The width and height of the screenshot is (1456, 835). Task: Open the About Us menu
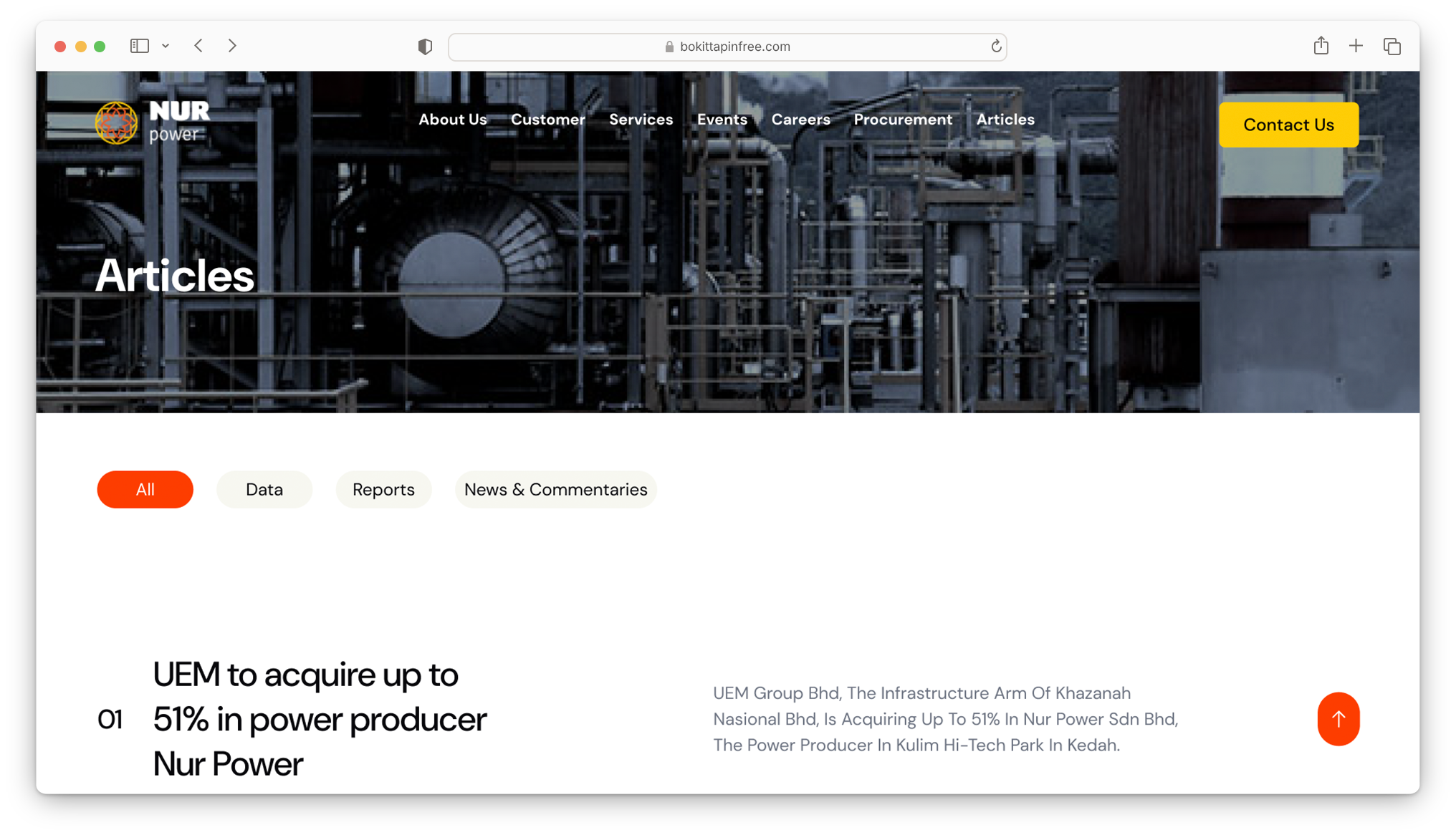coord(452,120)
